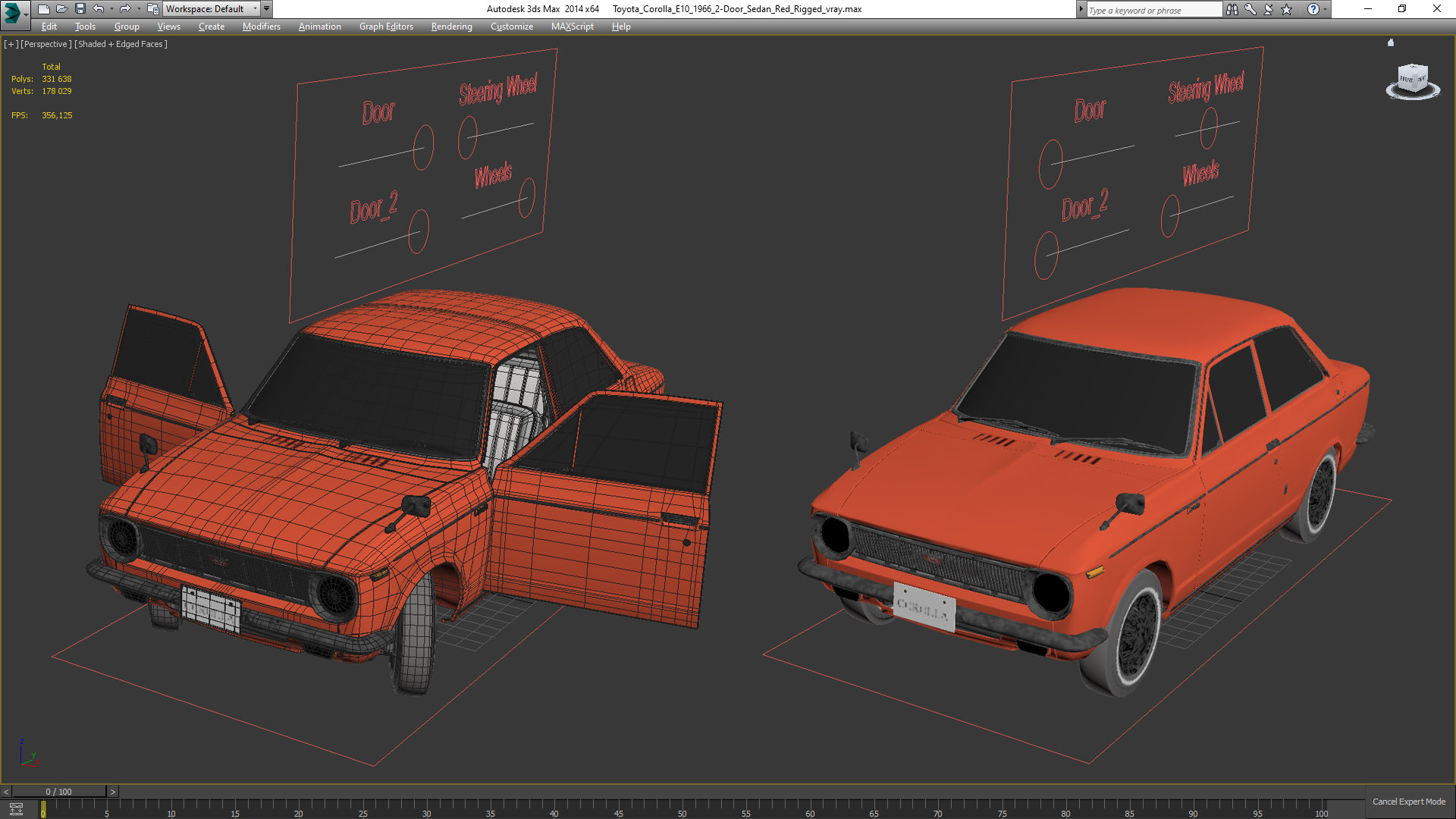
Task: Click the FPS value 356,125
Action: (57, 115)
